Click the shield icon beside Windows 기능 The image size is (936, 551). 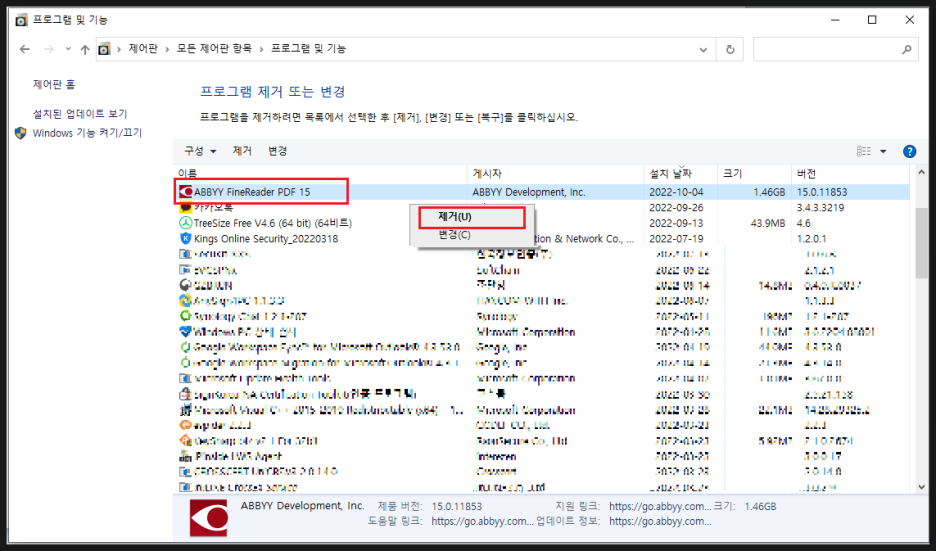click(x=21, y=133)
